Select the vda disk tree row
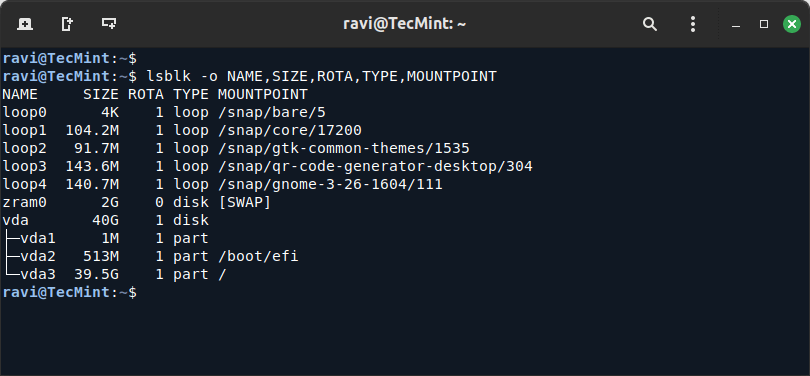The width and height of the screenshot is (810, 376). pyautogui.click(x=105, y=221)
